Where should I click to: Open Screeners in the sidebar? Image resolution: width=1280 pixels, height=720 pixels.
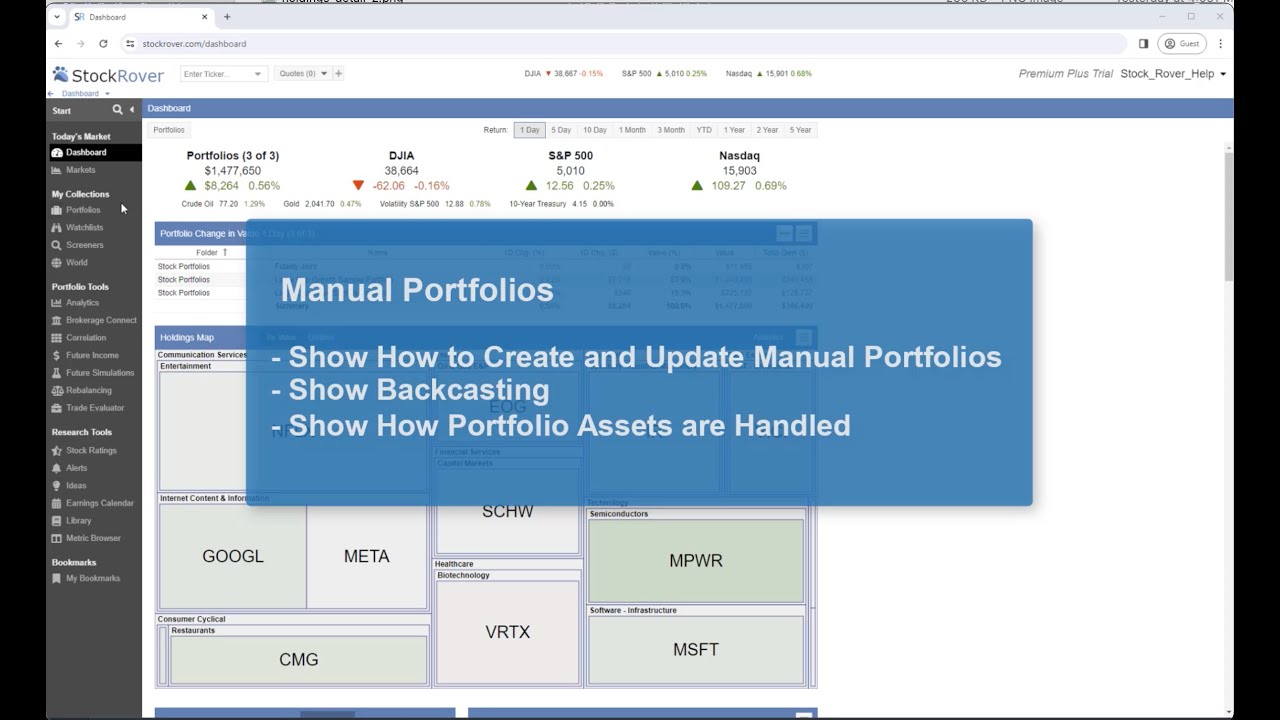tap(84, 245)
